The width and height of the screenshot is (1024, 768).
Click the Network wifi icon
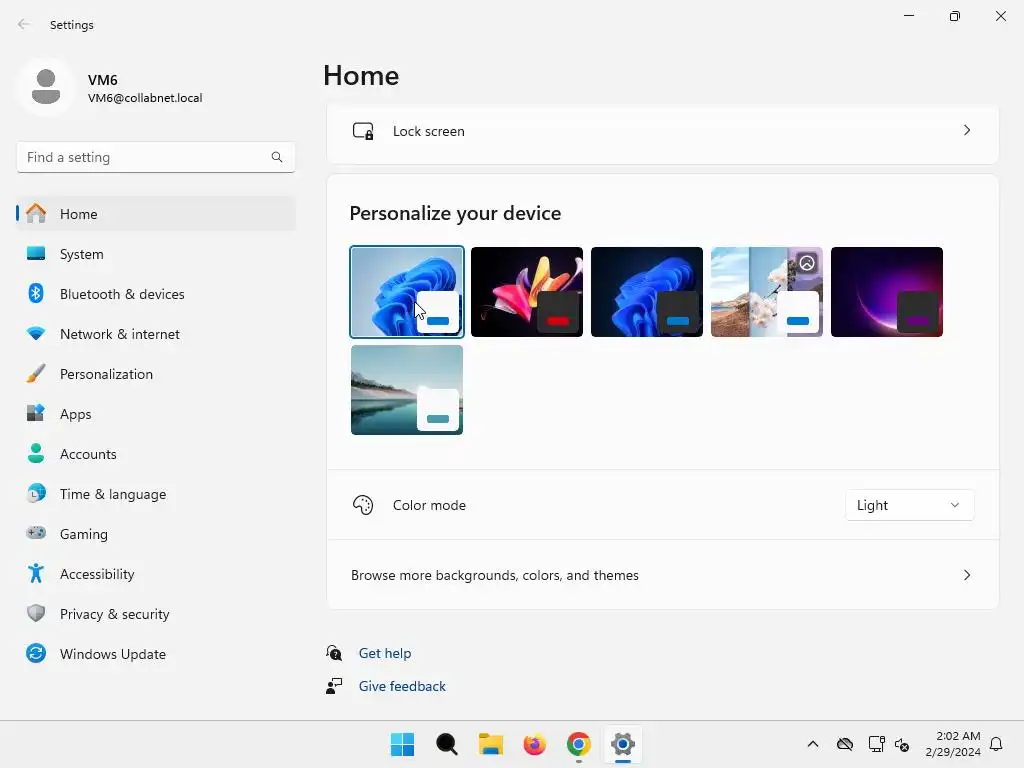36,334
